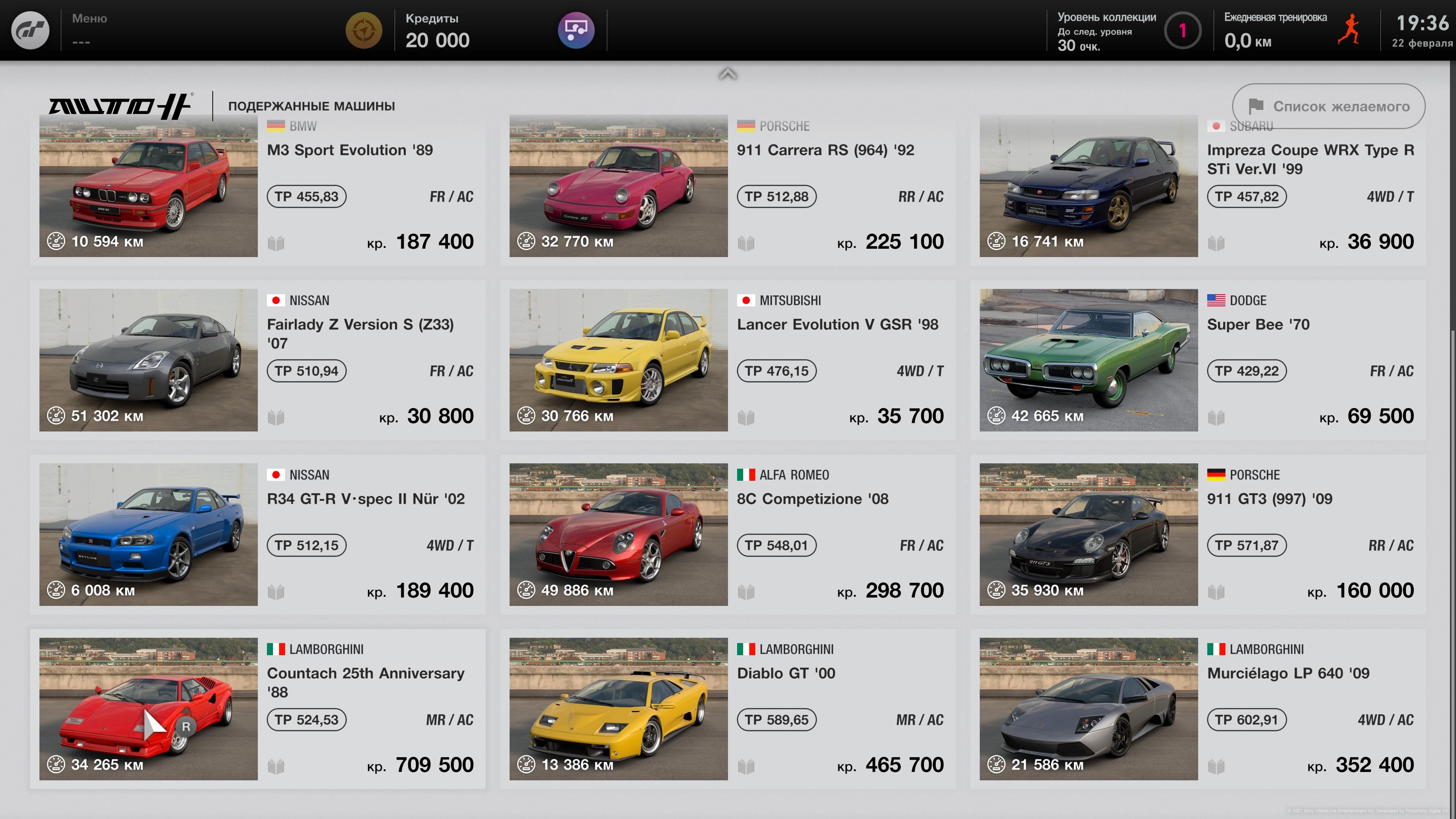Click the Italian flag beside ALFA ROMEO
The height and width of the screenshot is (819, 1456).
tap(746, 475)
